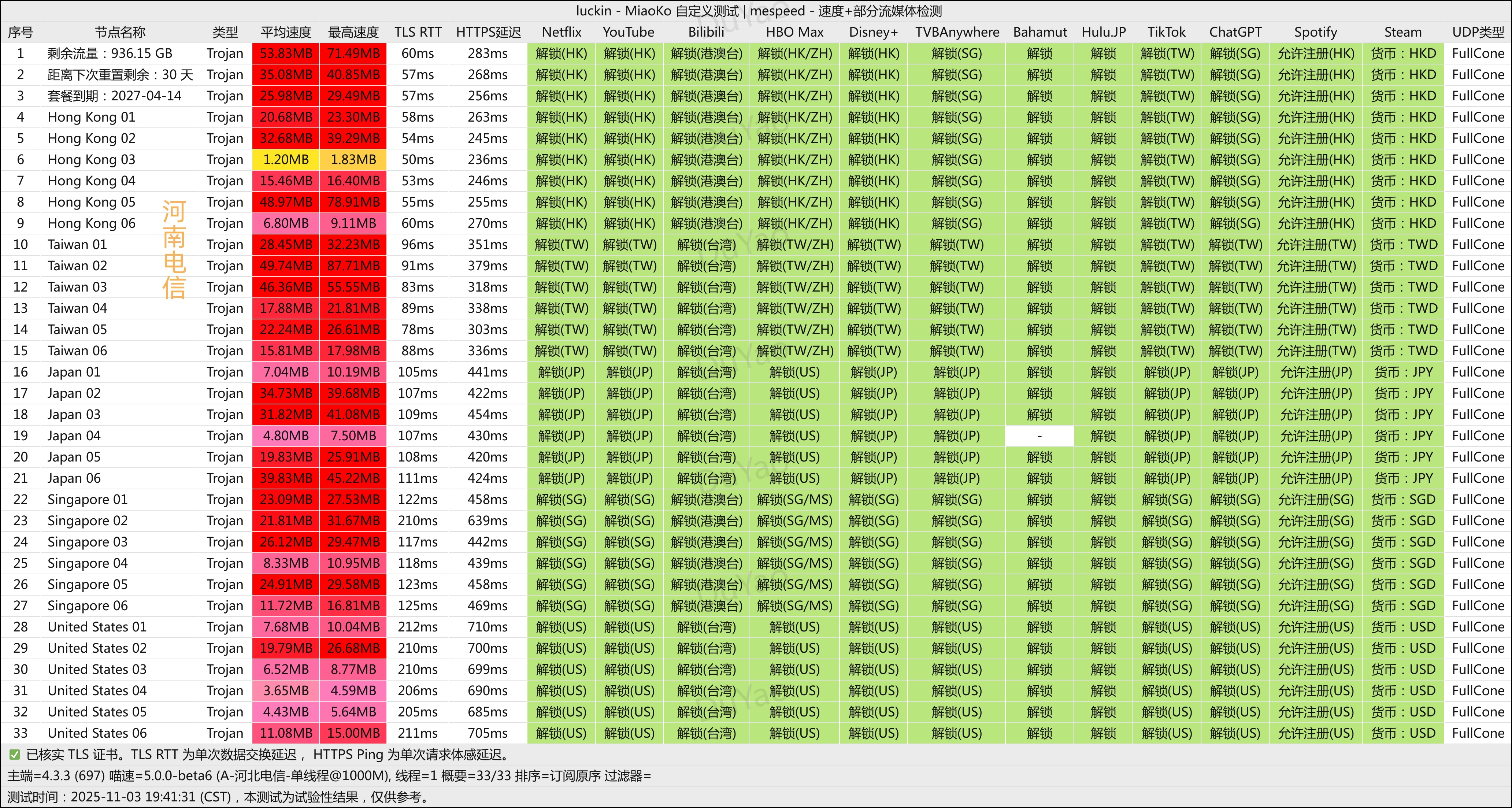
Task: Click the green TLS certificate verified checkmark
Action: [14, 755]
